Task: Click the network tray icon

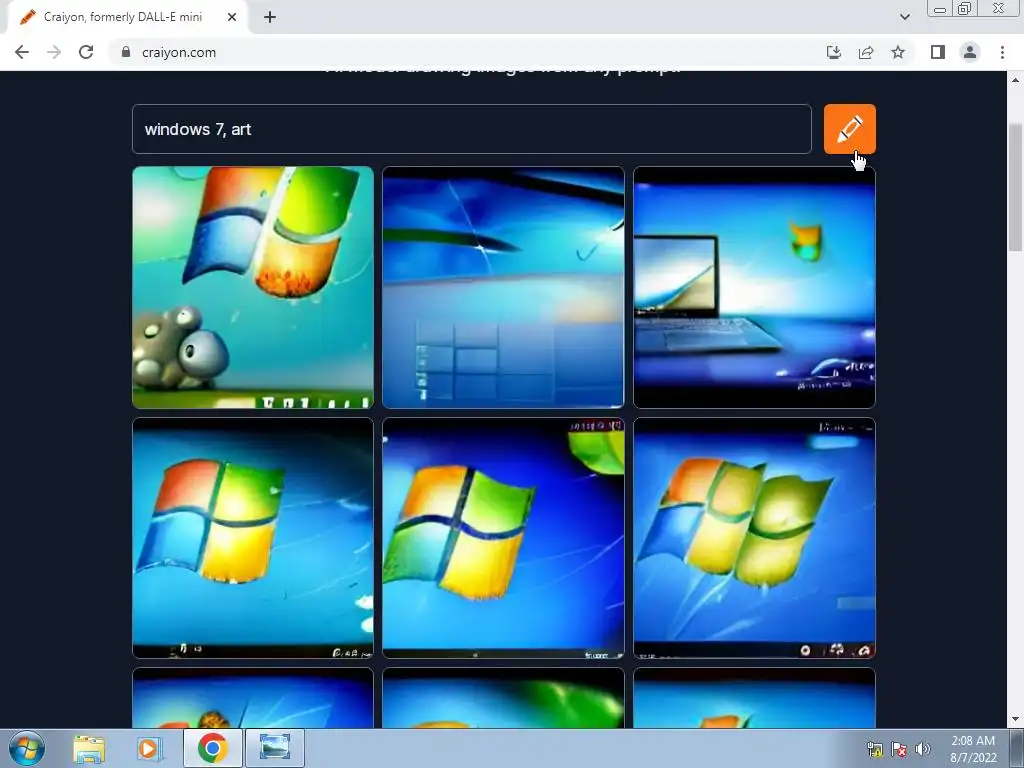Action: [x=874, y=749]
